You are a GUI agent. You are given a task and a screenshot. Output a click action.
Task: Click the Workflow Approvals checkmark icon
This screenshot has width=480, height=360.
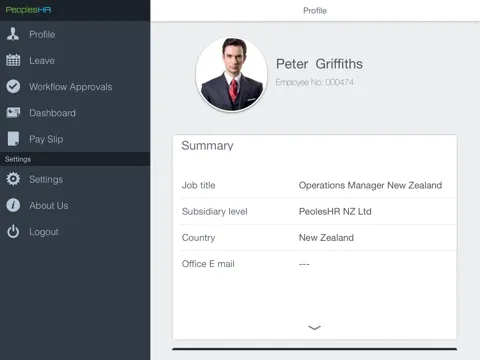[x=13, y=86]
